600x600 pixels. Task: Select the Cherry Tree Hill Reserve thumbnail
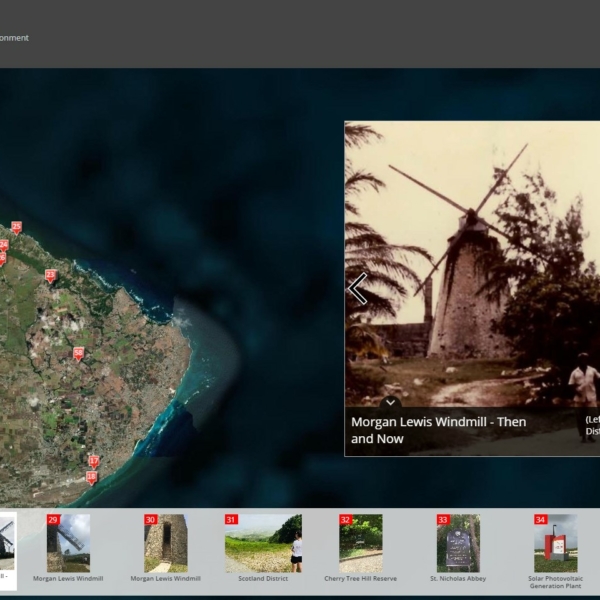(x=360, y=543)
